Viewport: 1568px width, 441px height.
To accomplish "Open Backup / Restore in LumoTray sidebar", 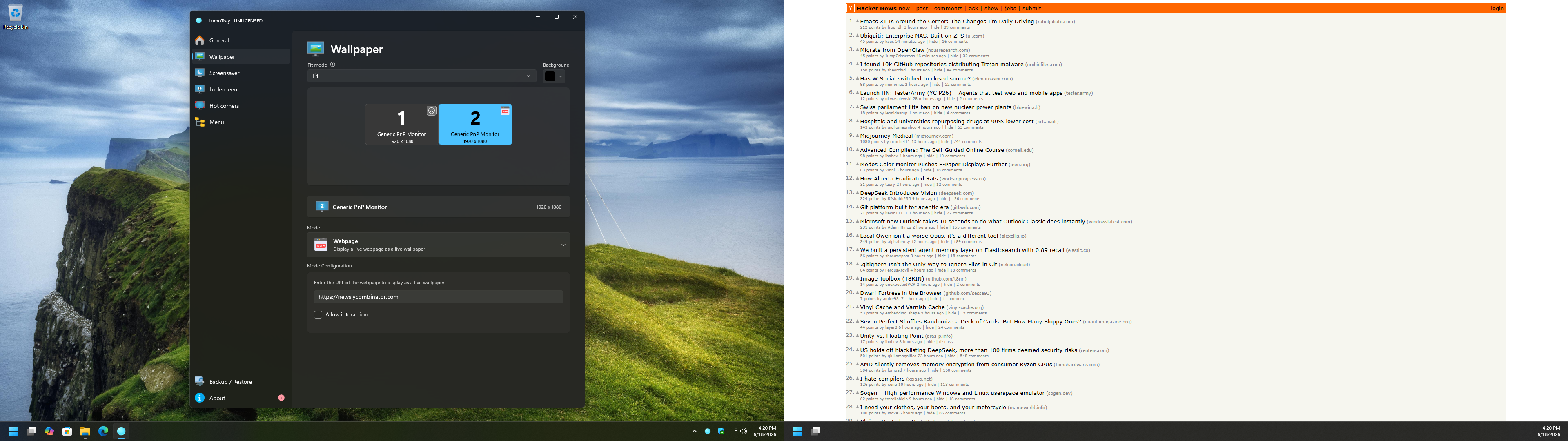I will pos(241,382).
